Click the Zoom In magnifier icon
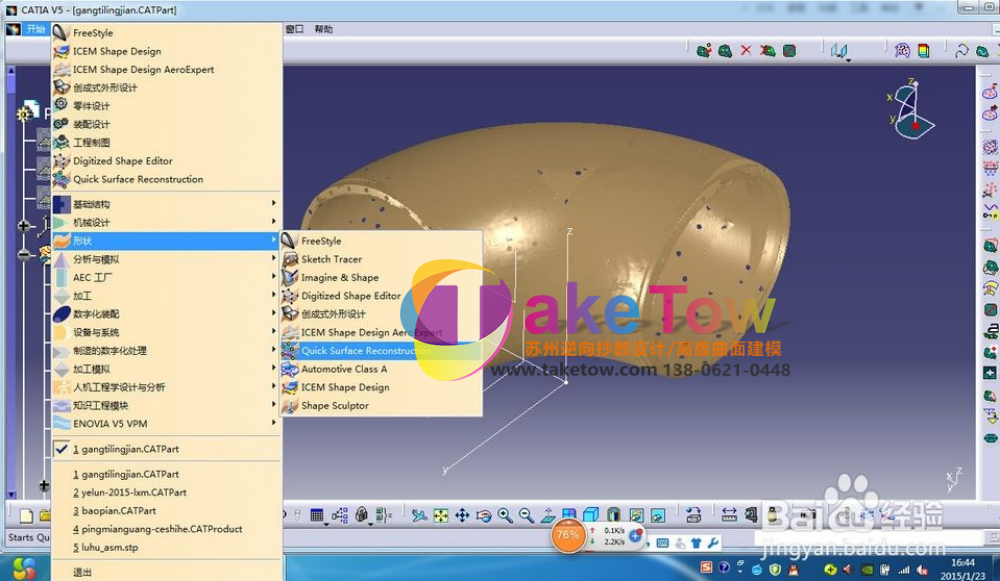This screenshot has width=1000, height=581. (x=505, y=515)
